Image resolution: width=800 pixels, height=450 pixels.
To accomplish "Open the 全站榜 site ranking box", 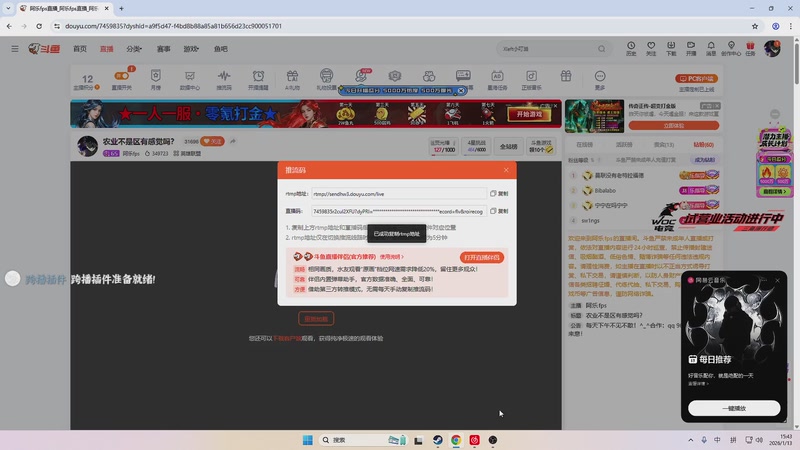I will click(508, 146).
